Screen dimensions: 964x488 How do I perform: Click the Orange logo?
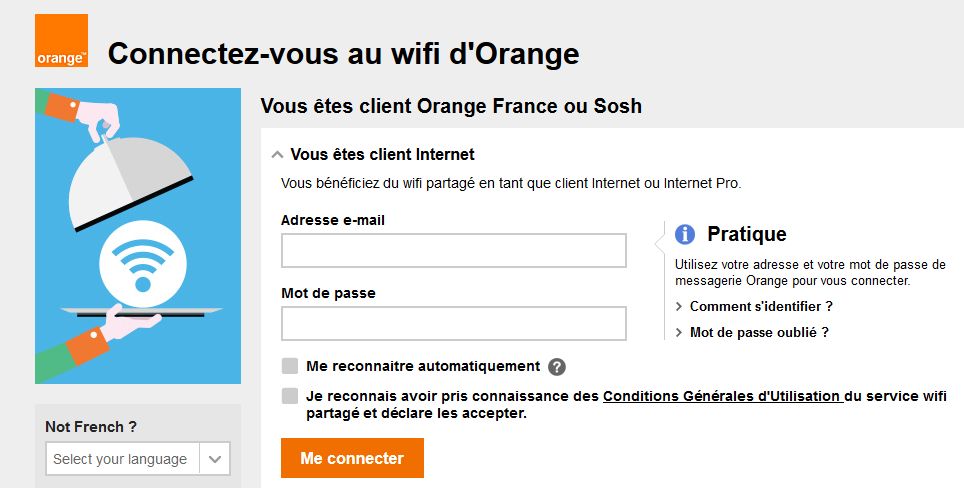pyautogui.click(x=62, y=41)
